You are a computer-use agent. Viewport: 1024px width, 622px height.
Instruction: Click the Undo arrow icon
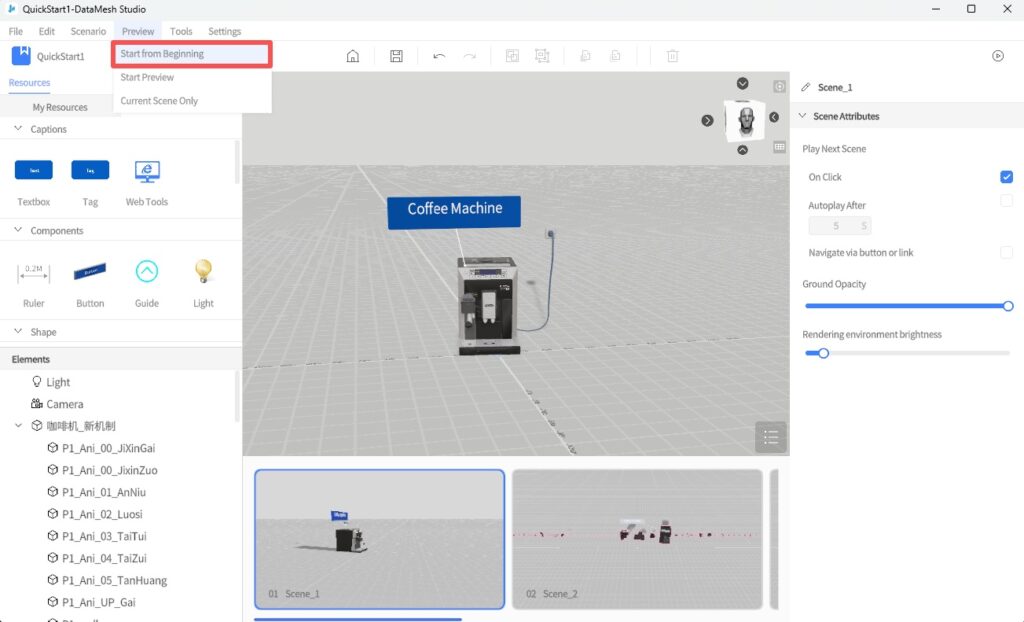coord(439,56)
